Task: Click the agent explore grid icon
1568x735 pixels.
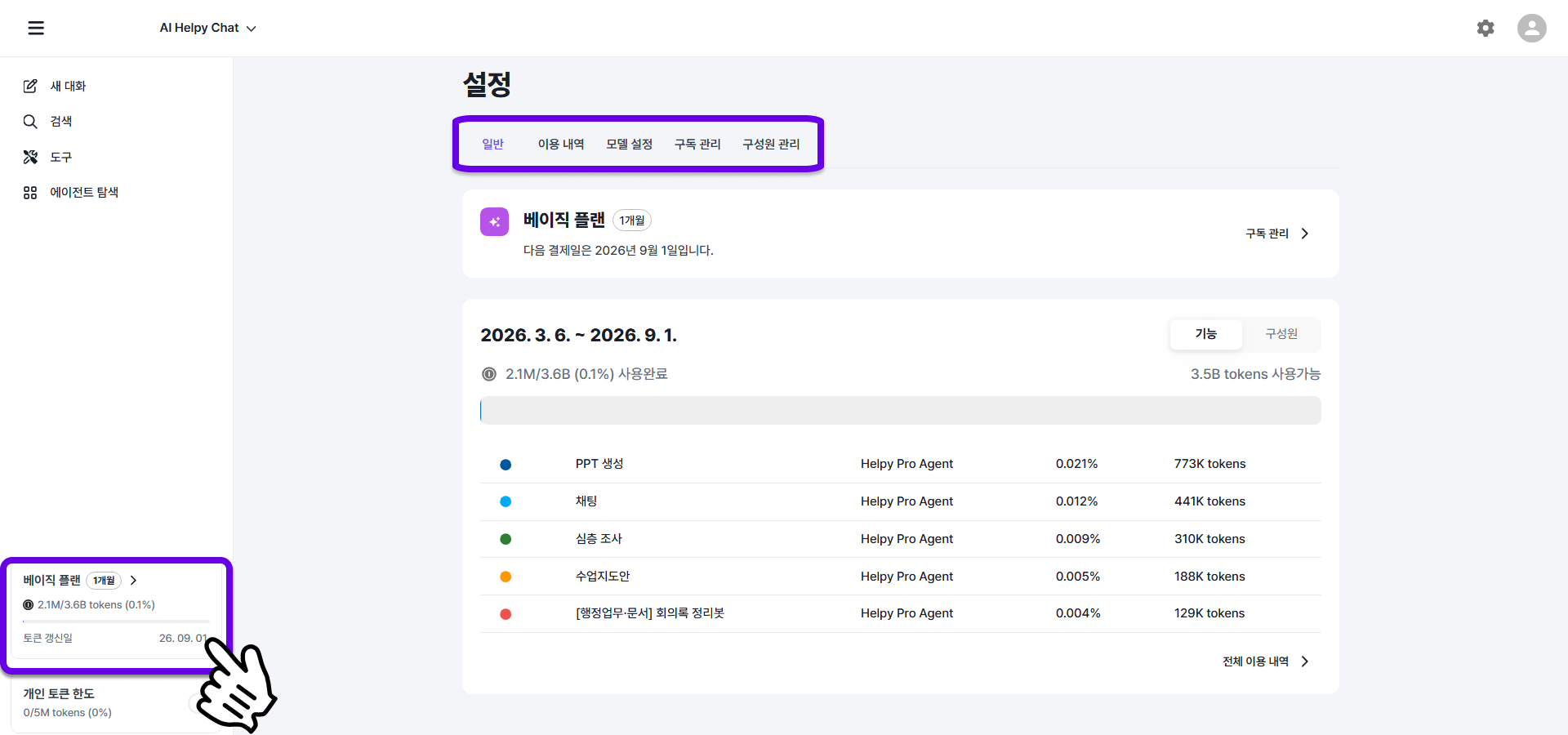Action: [x=30, y=193]
